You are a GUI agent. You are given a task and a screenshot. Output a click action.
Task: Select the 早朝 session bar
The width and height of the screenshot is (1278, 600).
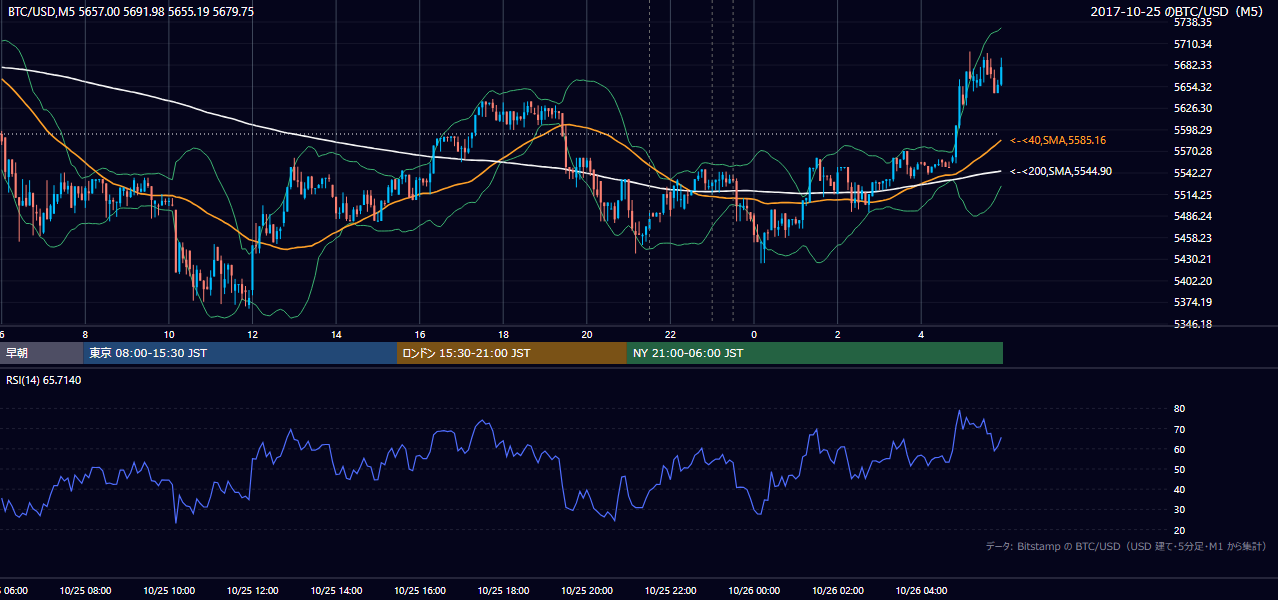[42, 353]
